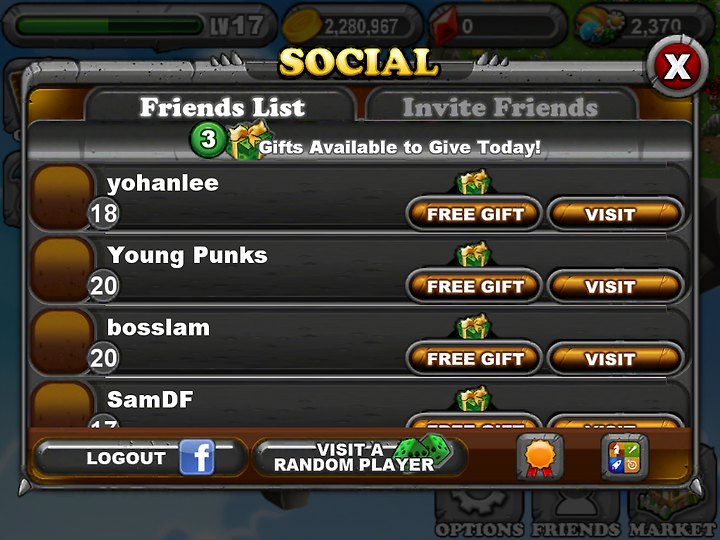Open the colorful more-games grid icon

pos(624,457)
